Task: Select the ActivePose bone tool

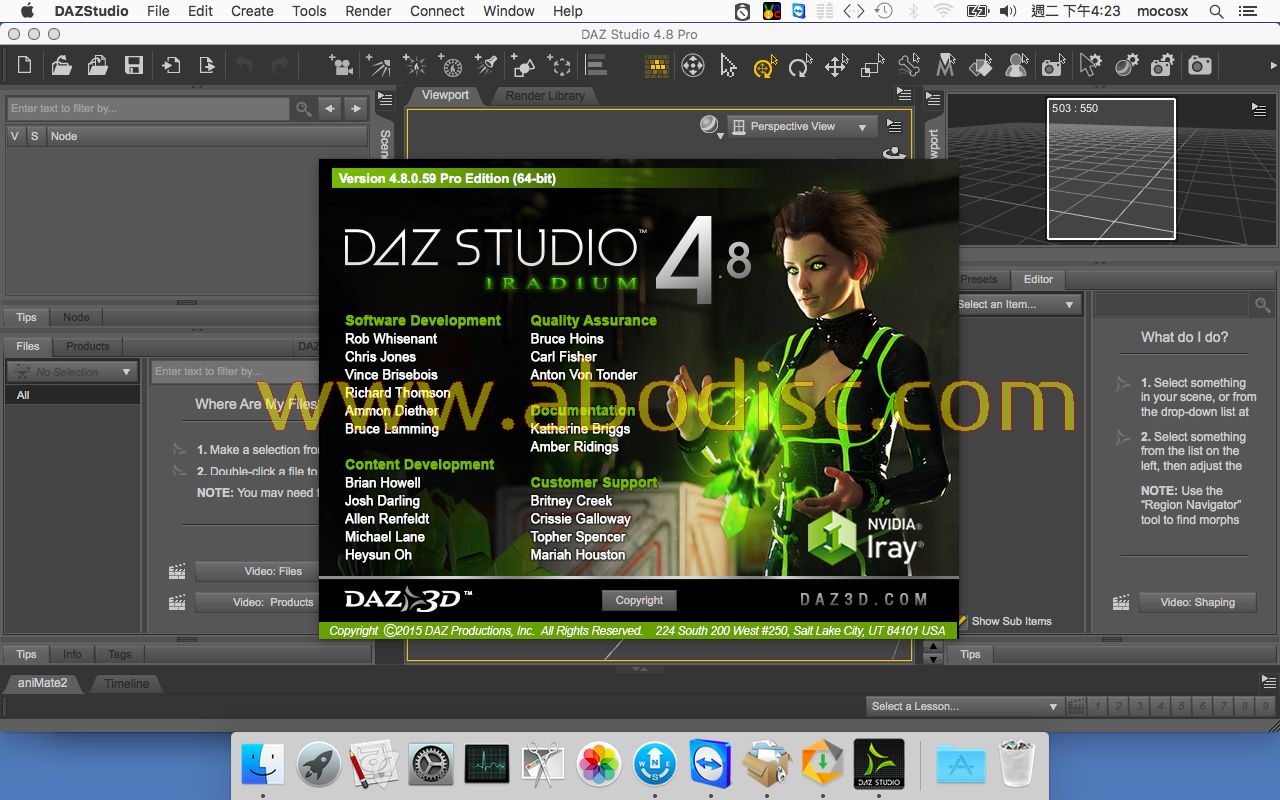Action: [x=908, y=66]
